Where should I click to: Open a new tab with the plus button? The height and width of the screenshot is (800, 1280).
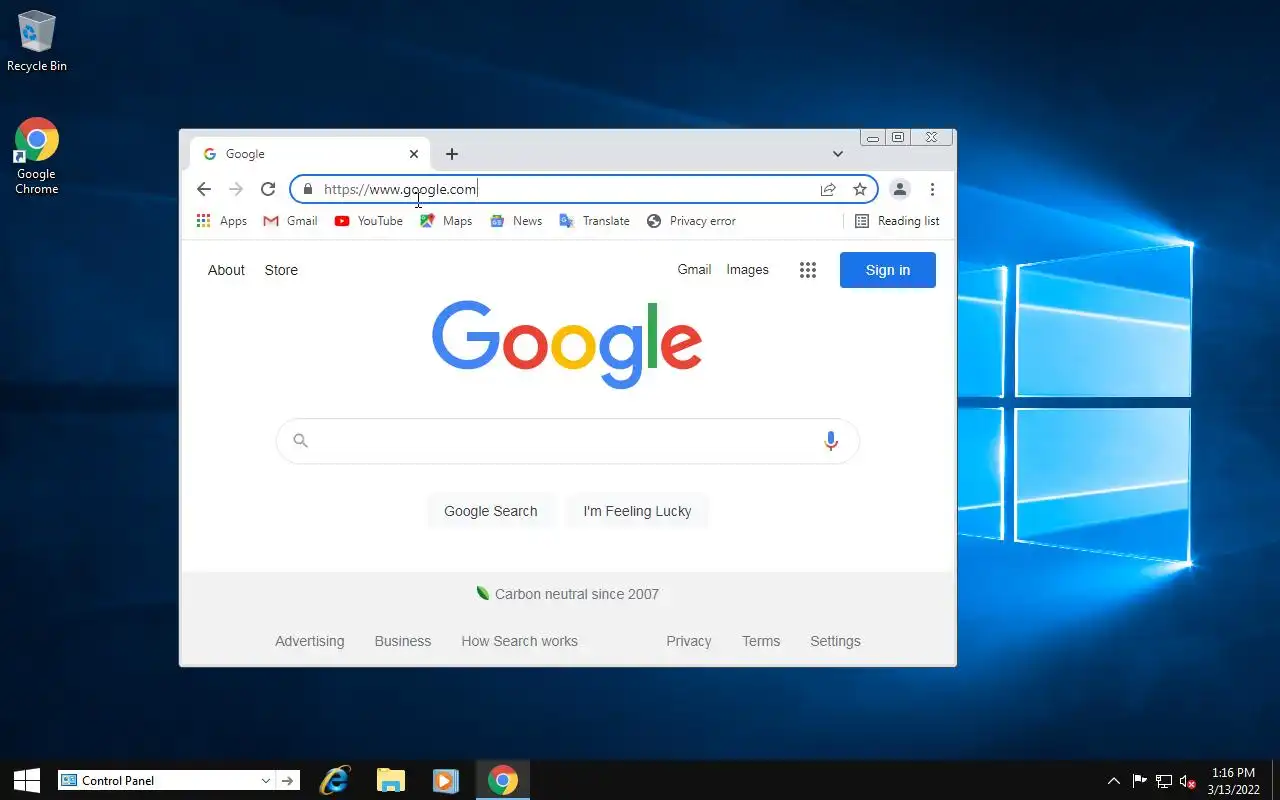click(x=452, y=154)
